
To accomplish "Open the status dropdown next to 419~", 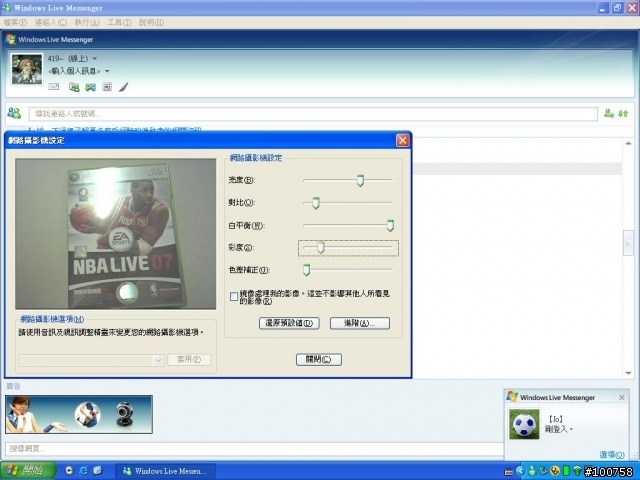I will coord(95,58).
